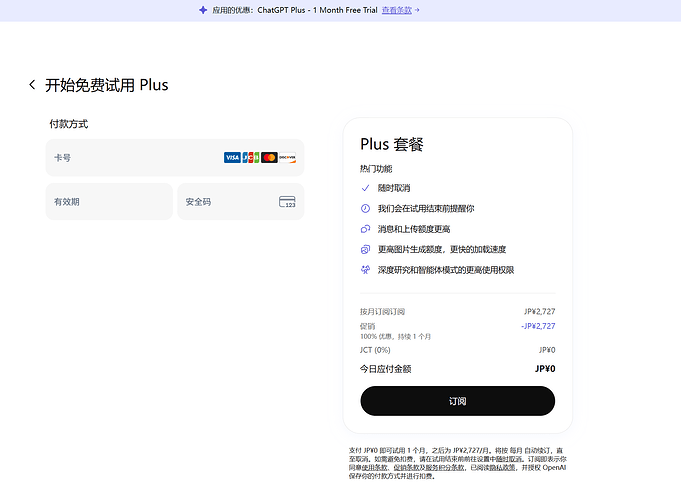Click the clock icon beside the trial reminder
Screen dimensions: 681x500
(365, 209)
